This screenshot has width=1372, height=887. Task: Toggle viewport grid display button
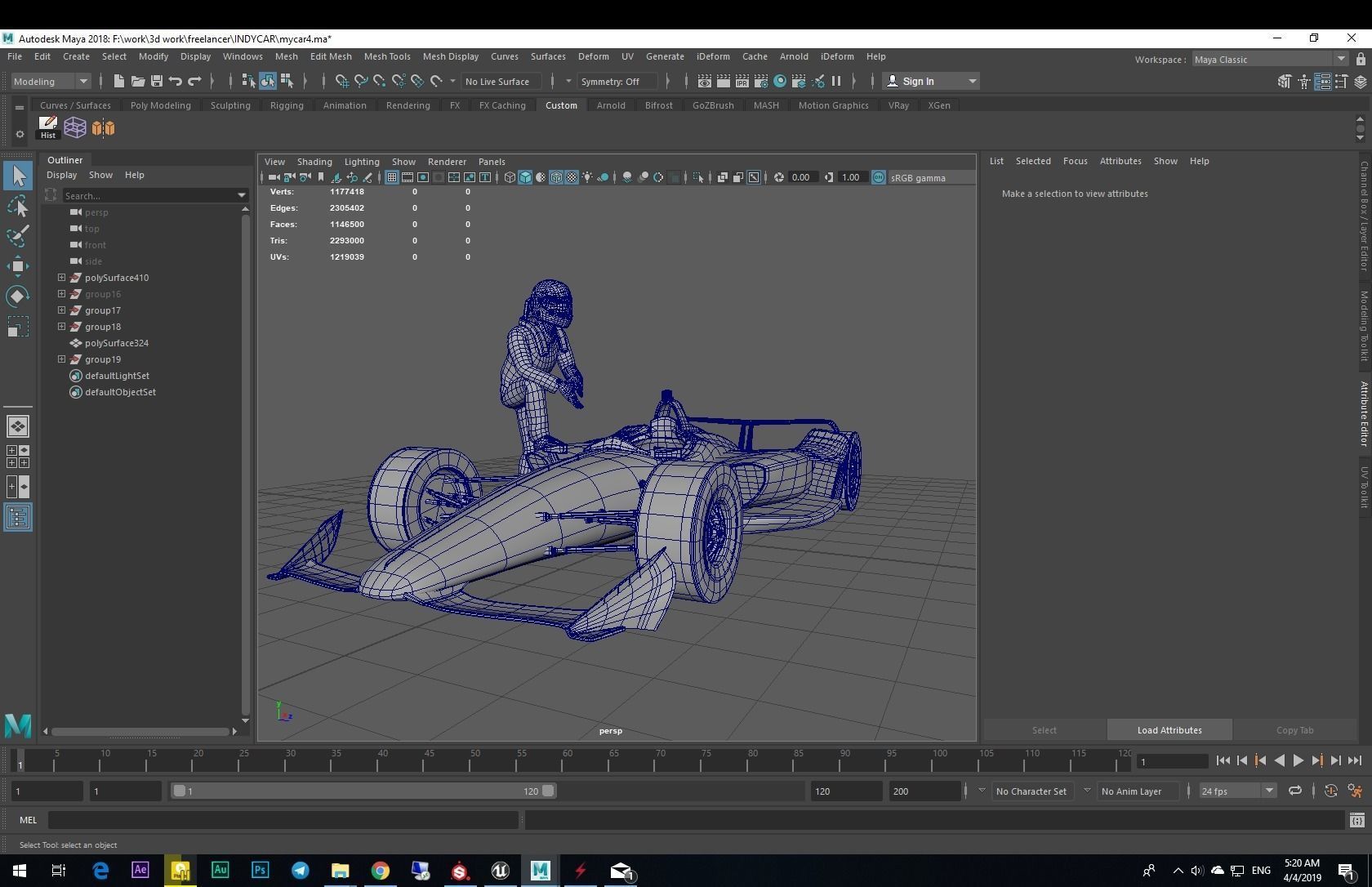(x=392, y=177)
